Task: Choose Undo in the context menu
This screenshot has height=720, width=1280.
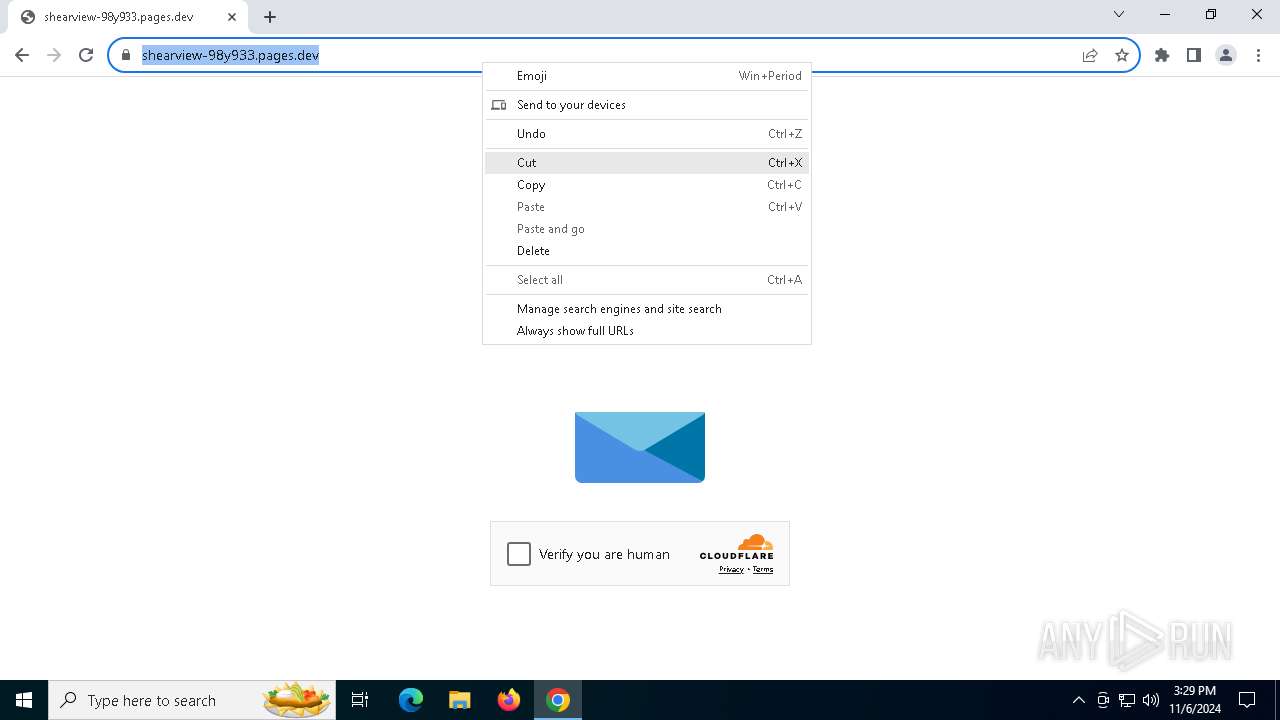Action: (x=647, y=134)
